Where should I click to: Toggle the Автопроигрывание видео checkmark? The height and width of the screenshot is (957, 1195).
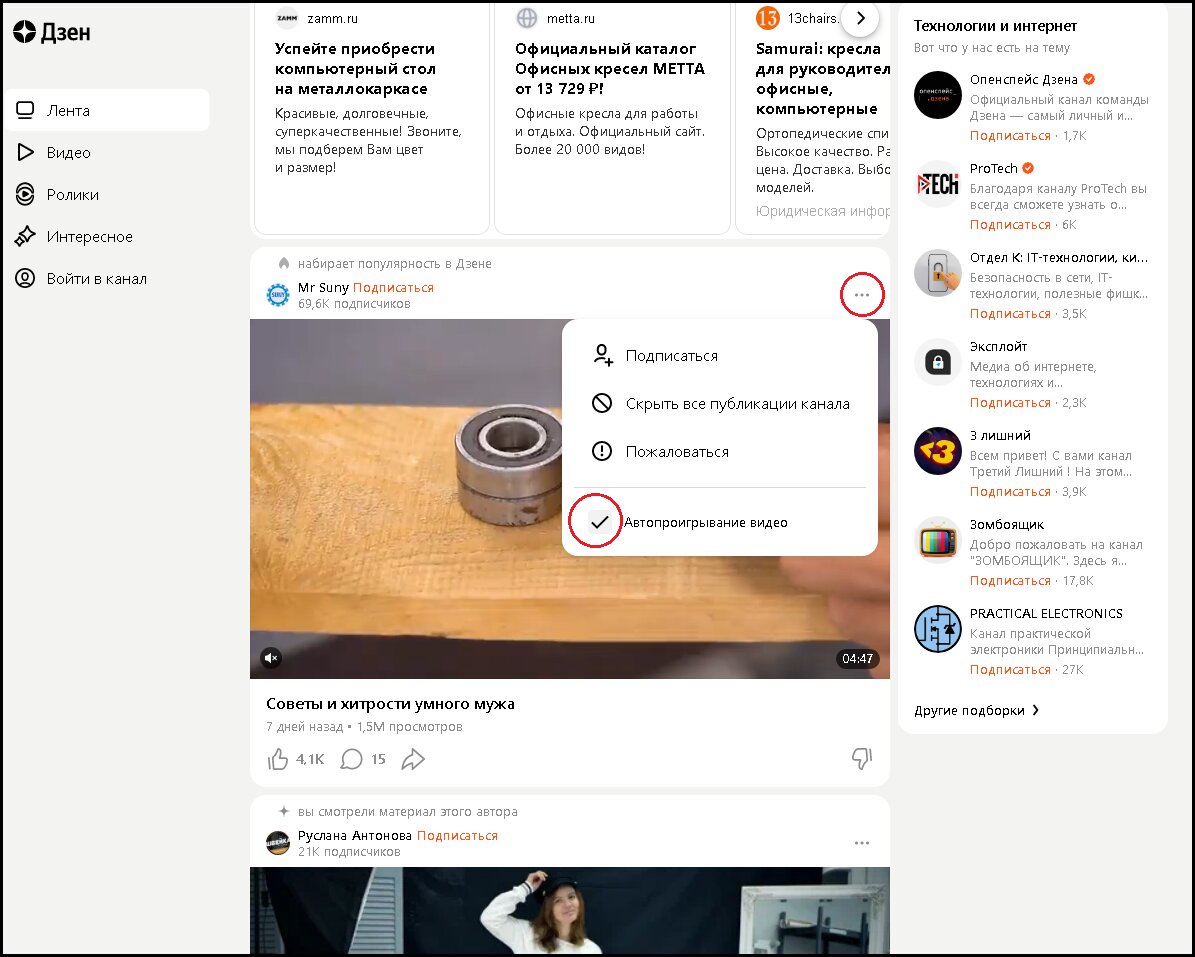click(601, 522)
